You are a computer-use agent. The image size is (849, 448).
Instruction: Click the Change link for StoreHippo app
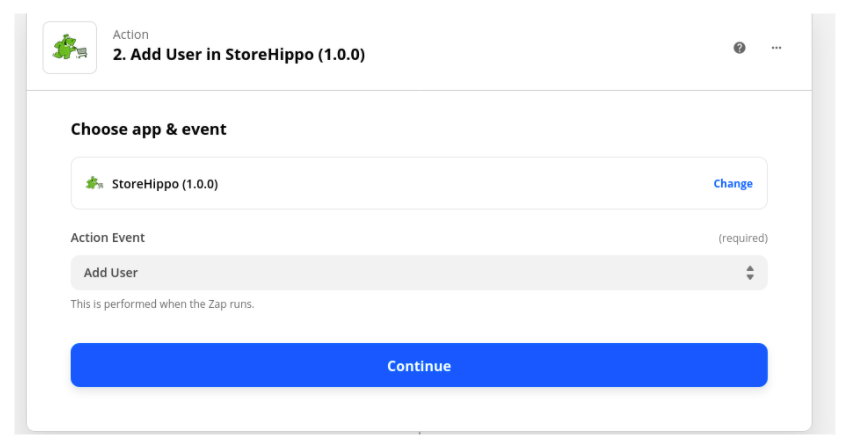pyautogui.click(x=733, y=184)
